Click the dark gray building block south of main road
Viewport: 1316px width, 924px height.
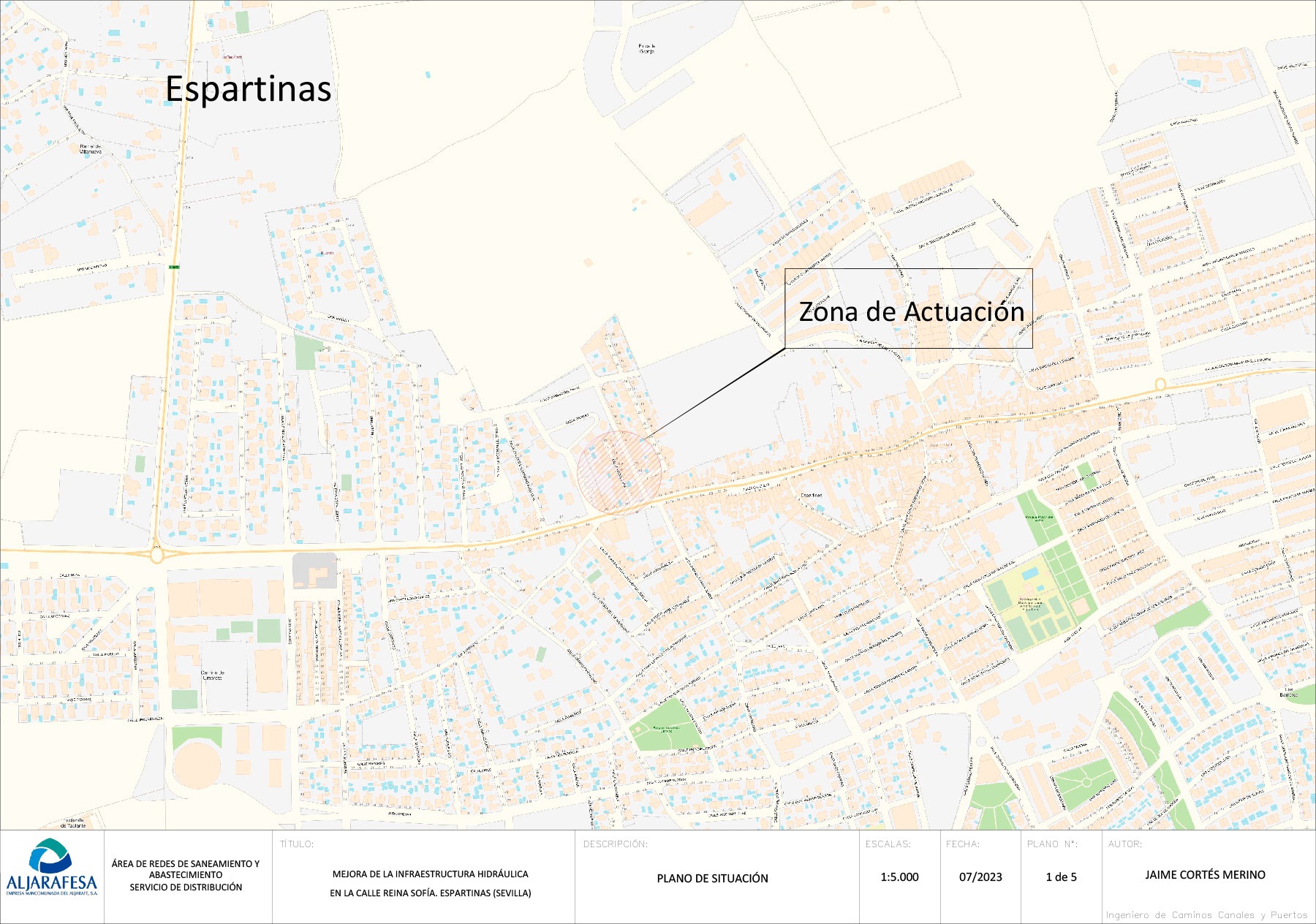pyautogui.click(x=315, y=571)
